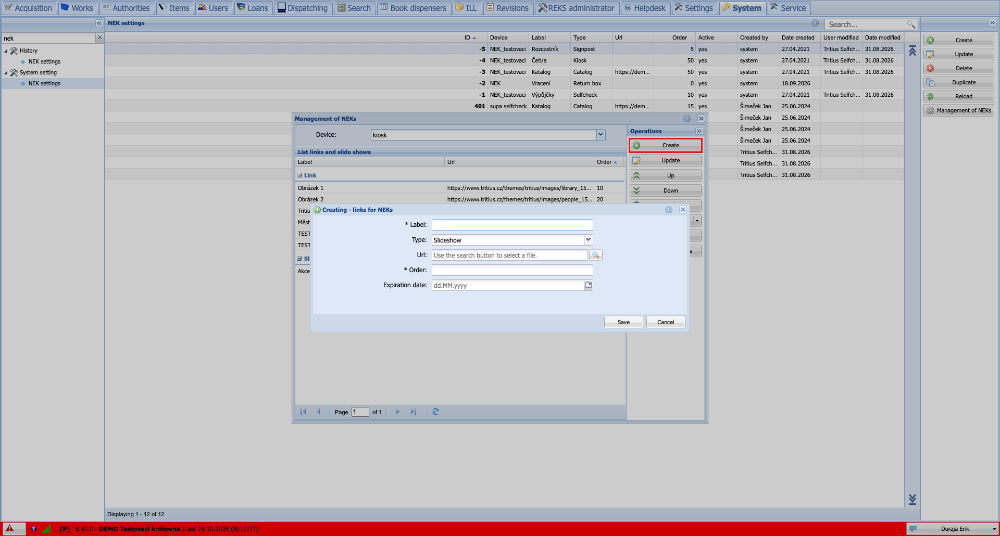Screen dimensions: 1000x536
Task: Save the new NEK link
Action: pos(624,322)
